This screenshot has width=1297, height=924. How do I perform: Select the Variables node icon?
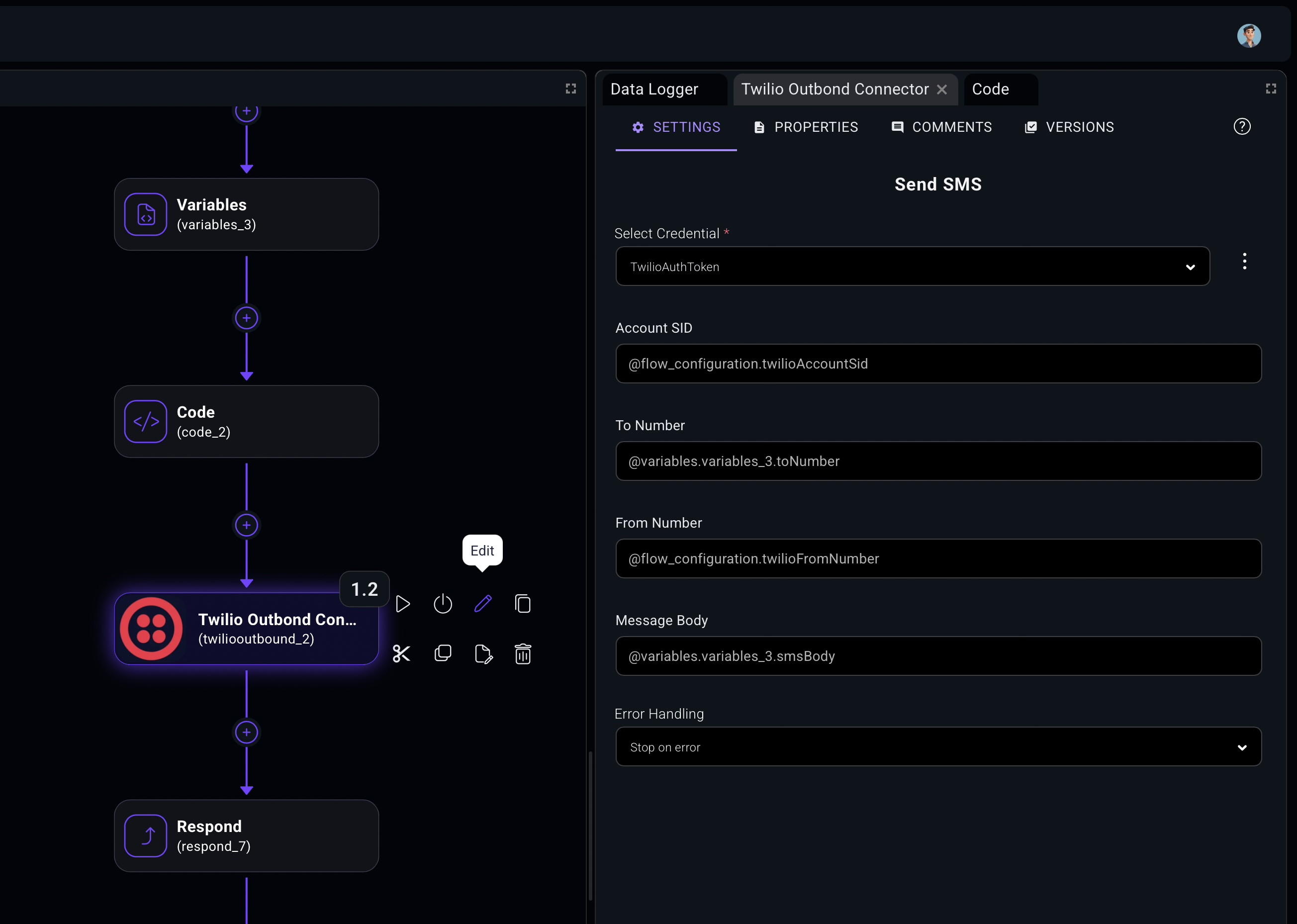click(x=146, y=214)
